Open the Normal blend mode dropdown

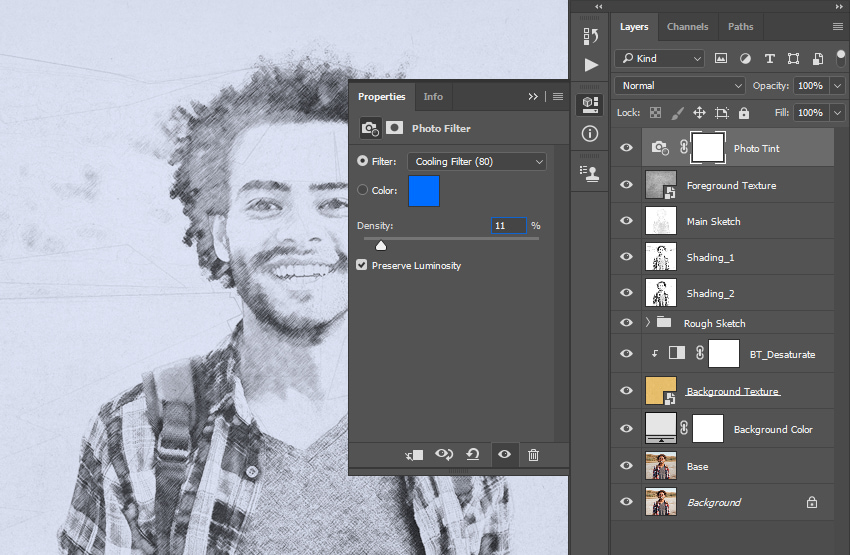(680, 86)
